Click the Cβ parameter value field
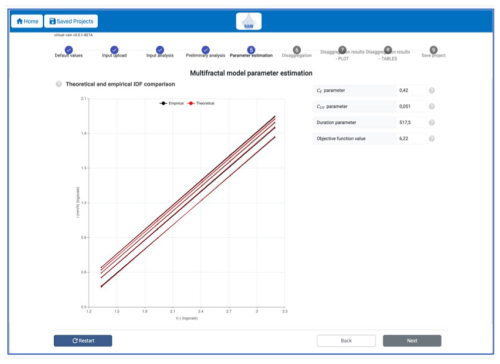Screen dimensions: 500x364 (x=411, y=90)
